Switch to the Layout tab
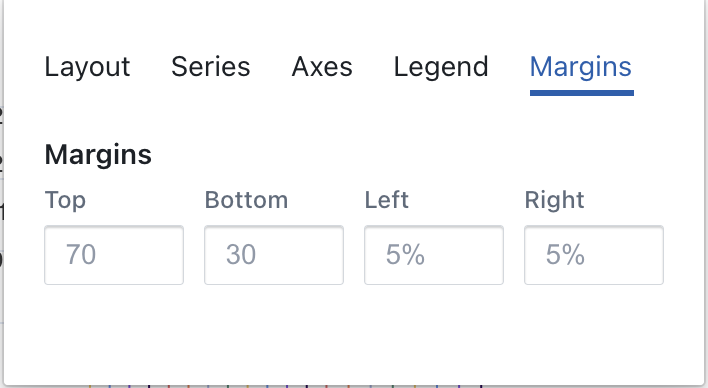The height and width of the screenshot is (388, 708). (87, 67)
